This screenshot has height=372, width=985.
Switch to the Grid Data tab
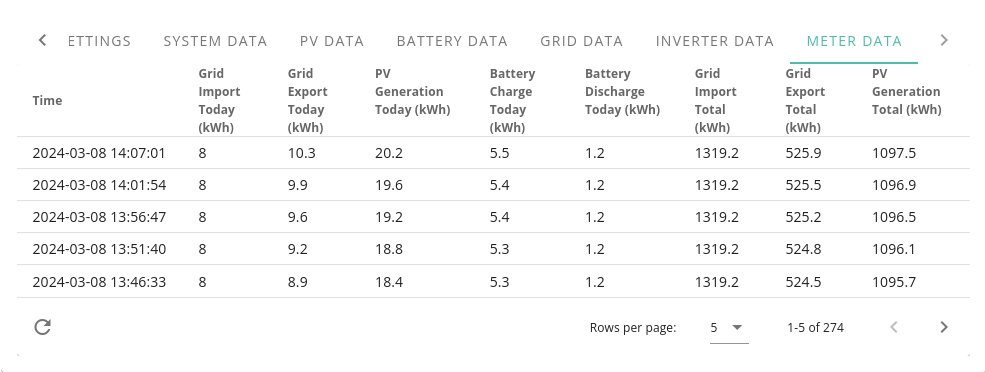(x=582, y=41)
